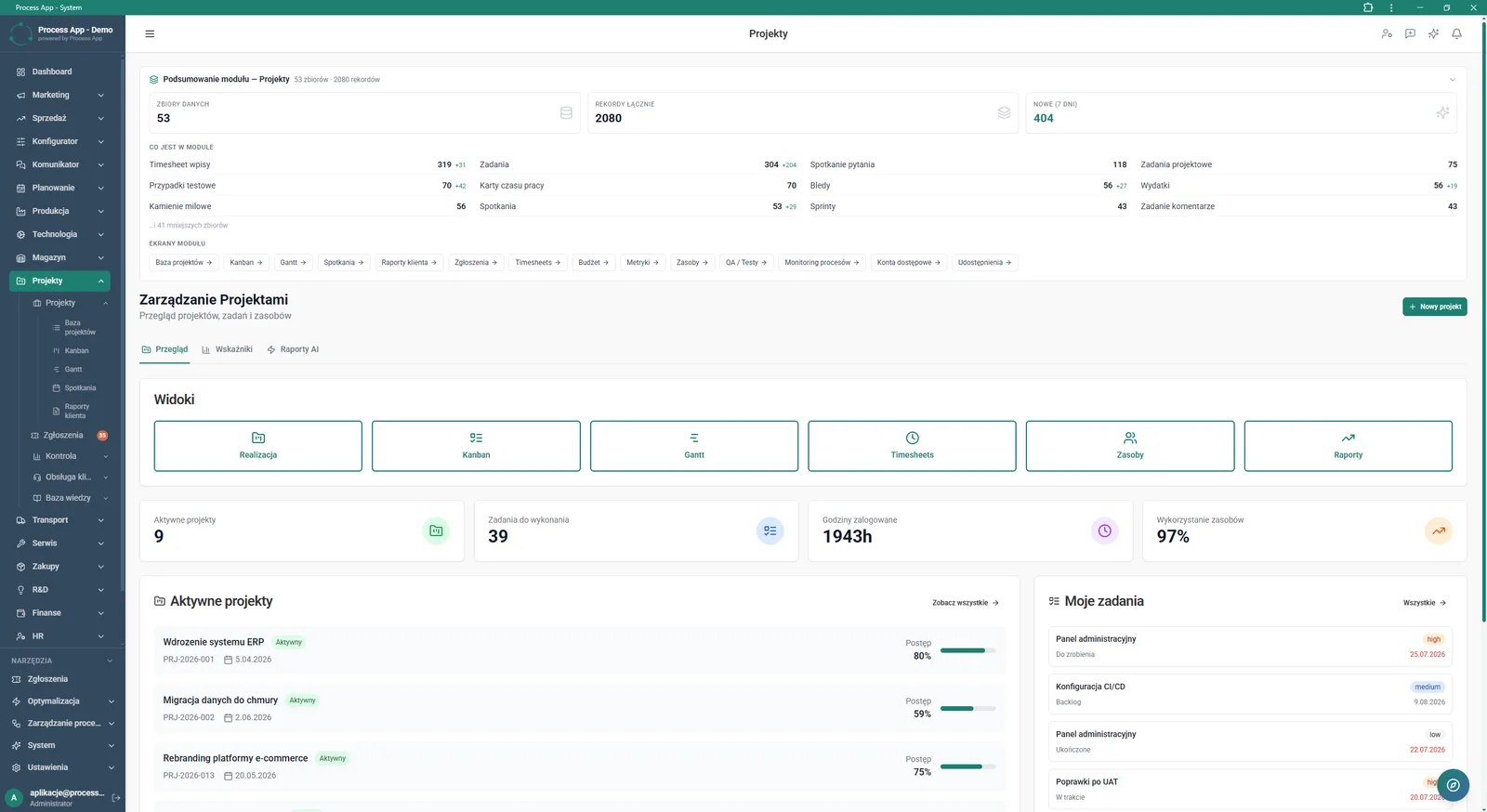The width and height of the screenshot is (1487, 812).
Task: Open the floating compass assistant button
Action: click(x=1453, y=785)
